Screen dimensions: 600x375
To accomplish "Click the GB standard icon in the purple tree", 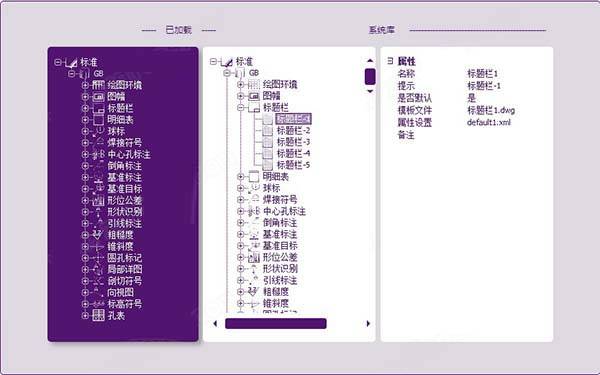I will click(85, 73).
